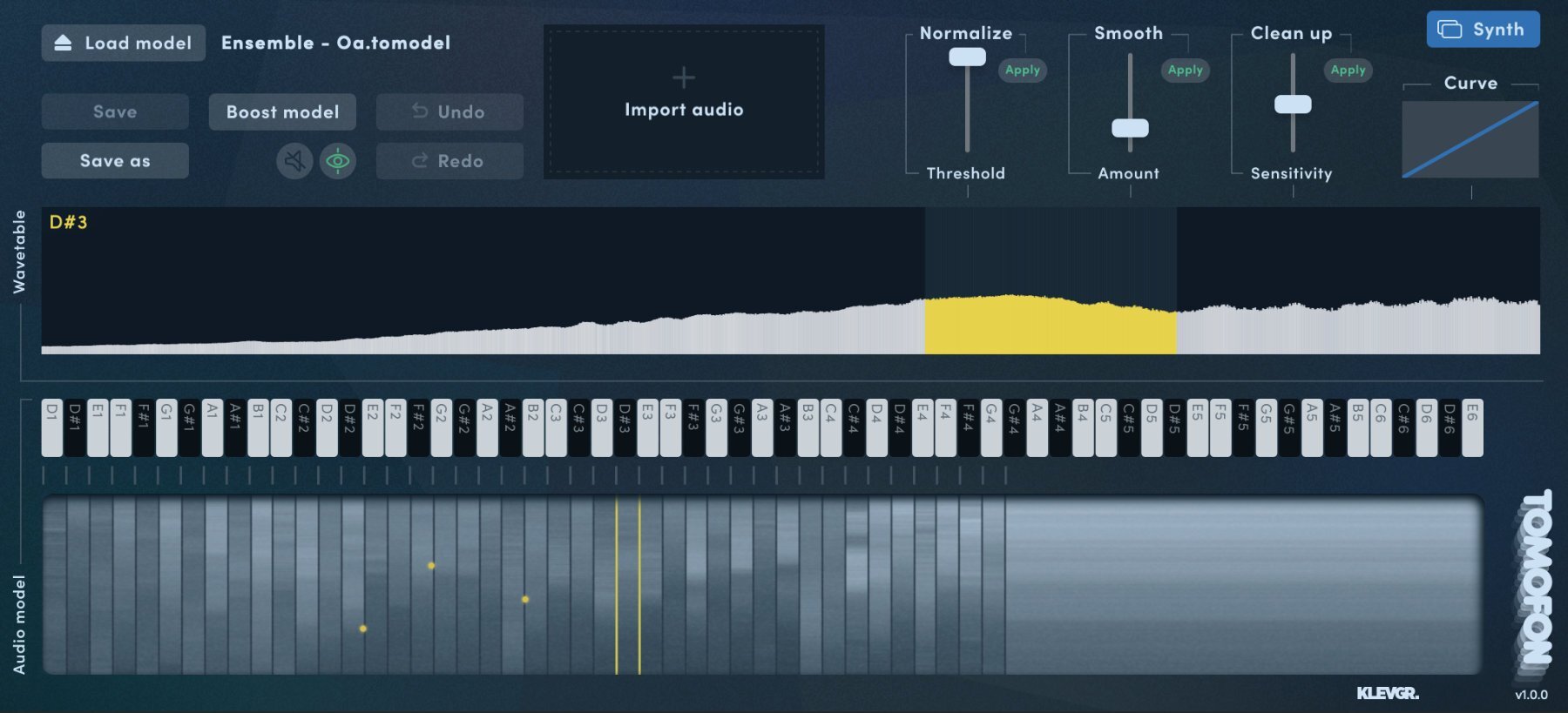
Task: Click the Clean up Sensitivity slider handle
Action: pos(1293,104)
